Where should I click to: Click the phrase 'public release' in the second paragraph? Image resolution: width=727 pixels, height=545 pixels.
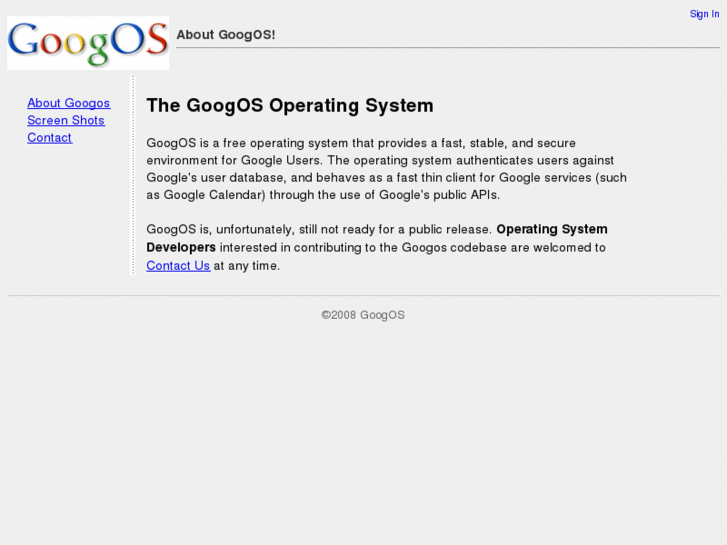pos(450,229)
